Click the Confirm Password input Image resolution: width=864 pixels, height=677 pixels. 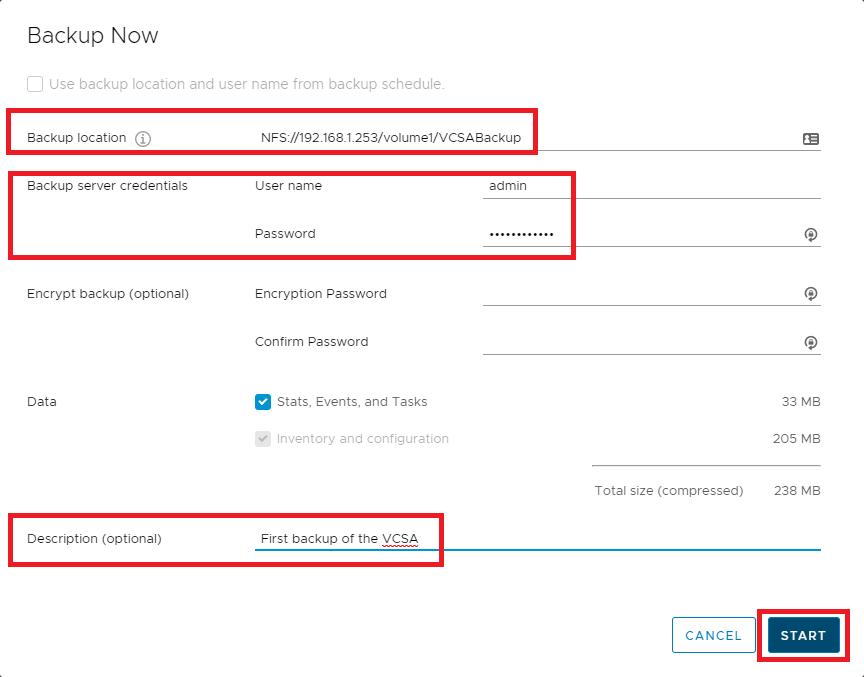tap(640, 342)
